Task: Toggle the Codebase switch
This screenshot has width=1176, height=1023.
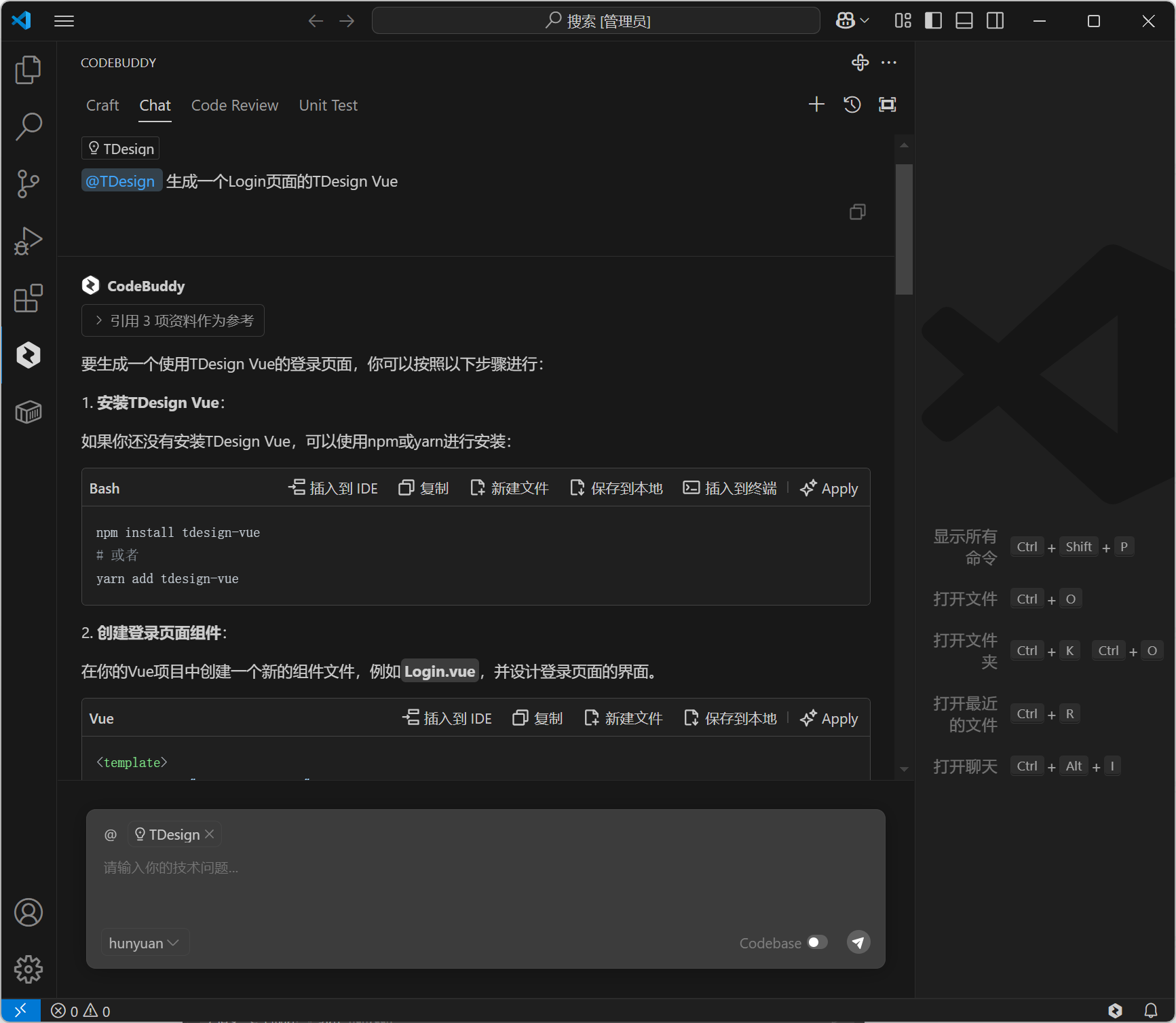Action: tap(817, 942)
